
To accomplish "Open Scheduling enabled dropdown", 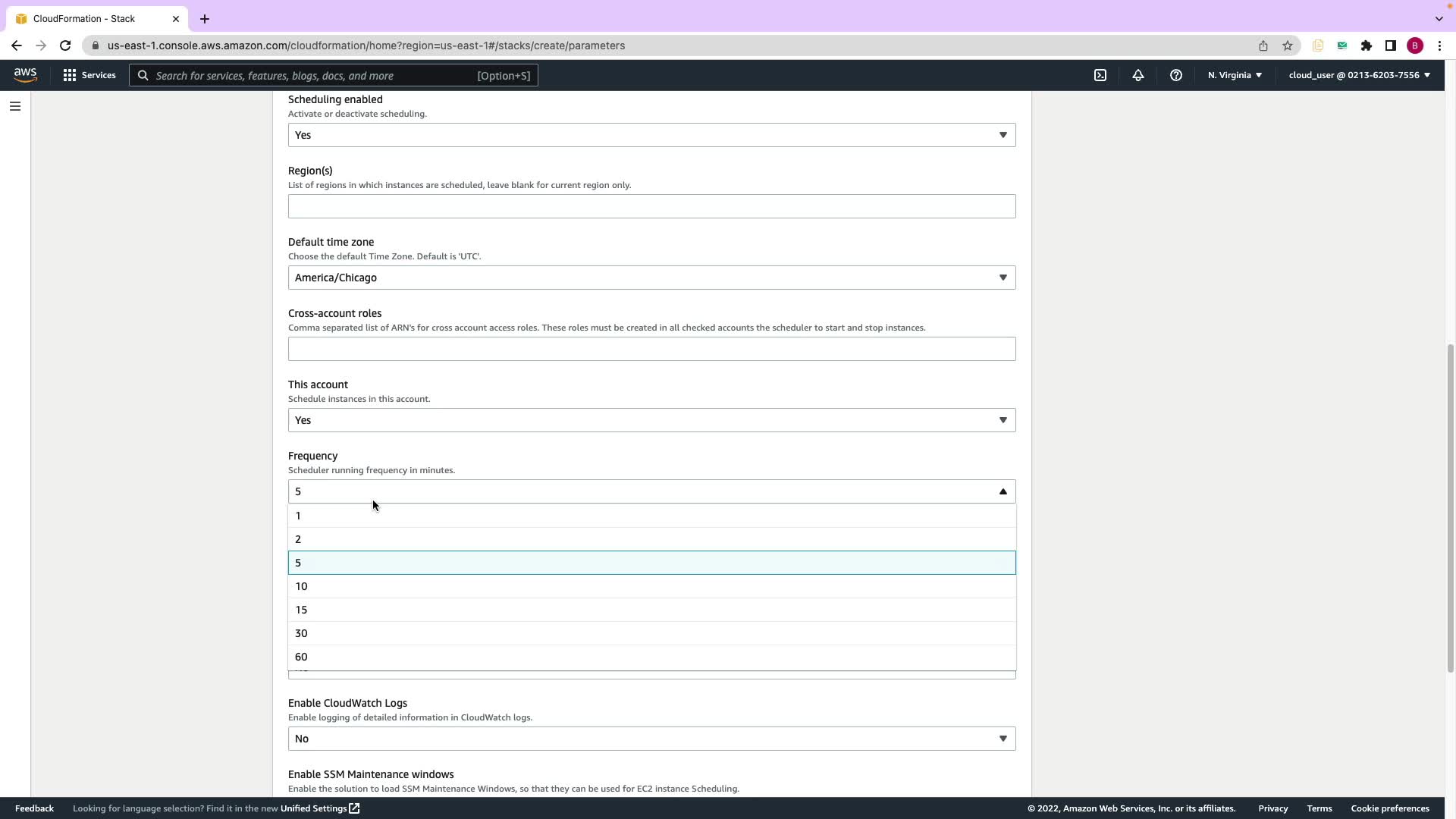I will coord(651,135).
